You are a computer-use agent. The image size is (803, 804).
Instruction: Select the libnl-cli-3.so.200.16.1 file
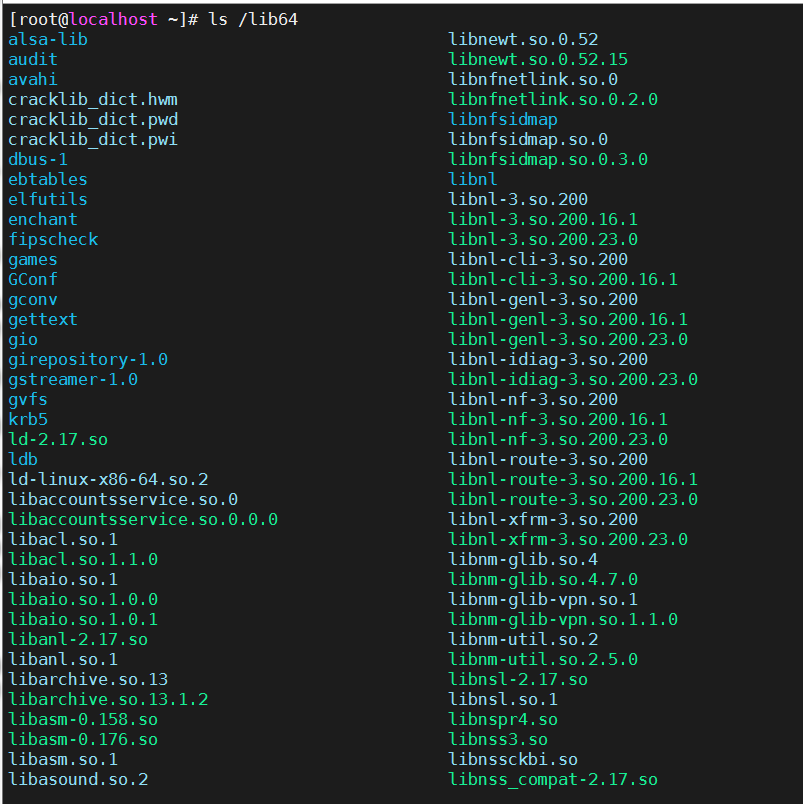[x=563, y=279]
